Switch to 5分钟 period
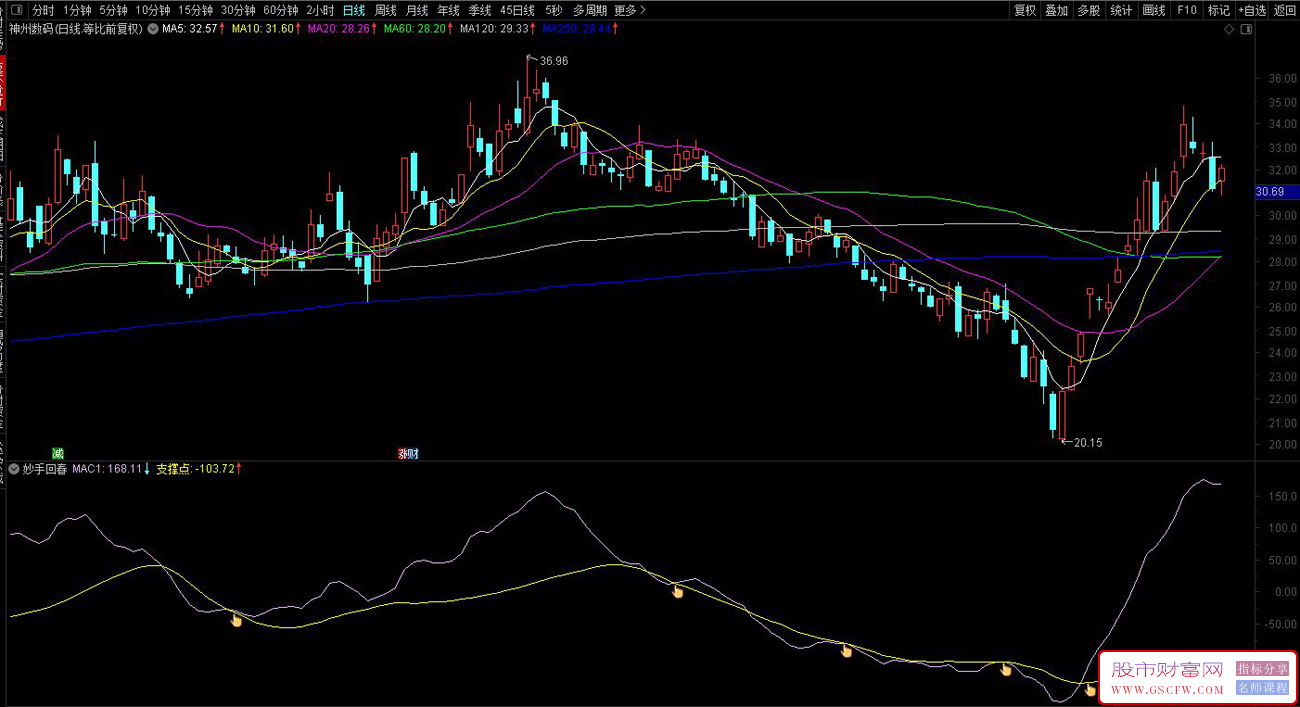Image resolution: width=1300 pixels, height=707 pixels. (x=113, y=10)
